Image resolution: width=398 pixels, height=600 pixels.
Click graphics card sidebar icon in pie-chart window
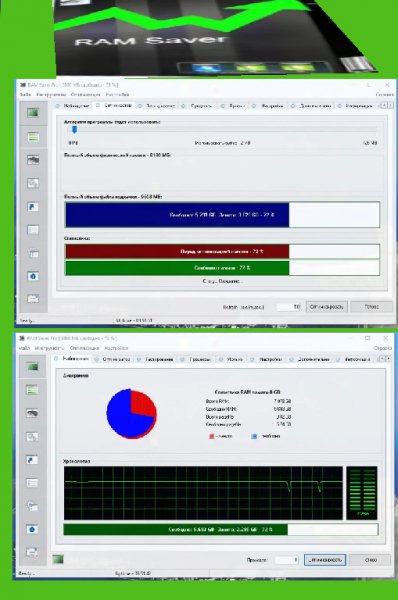(32, 413)
